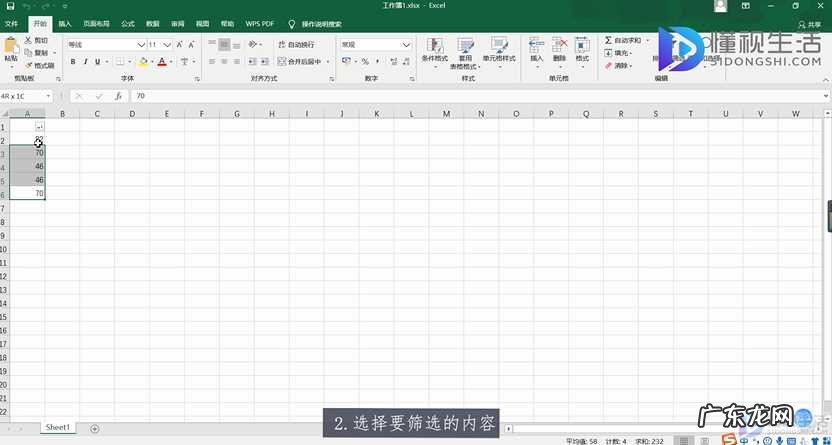This screenshot has height=445, width=832.
Task: Click the formula bar showing 70
Action: pos(478,96)
